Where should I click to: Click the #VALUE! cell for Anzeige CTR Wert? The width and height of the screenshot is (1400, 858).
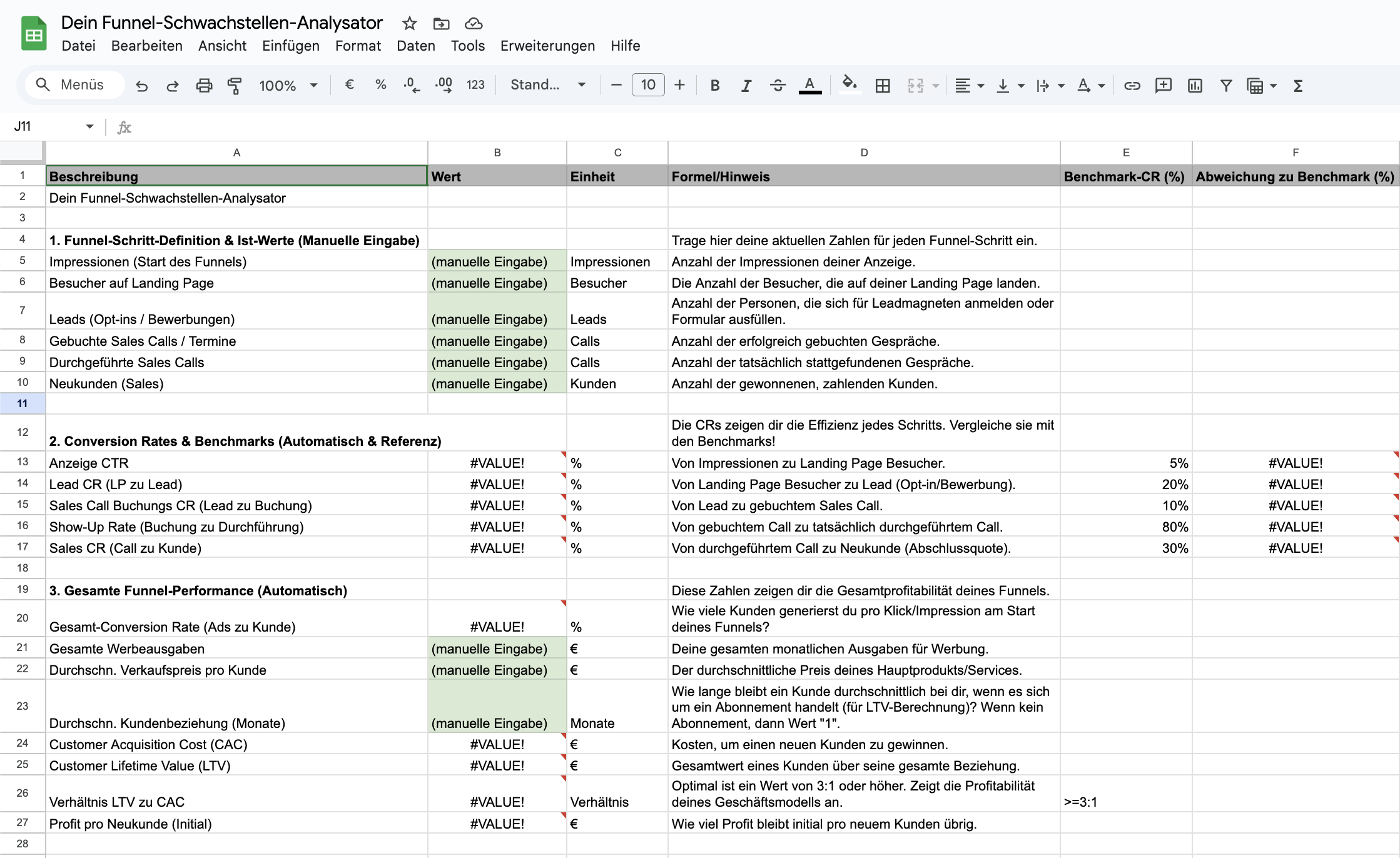[x=497, y=463]
